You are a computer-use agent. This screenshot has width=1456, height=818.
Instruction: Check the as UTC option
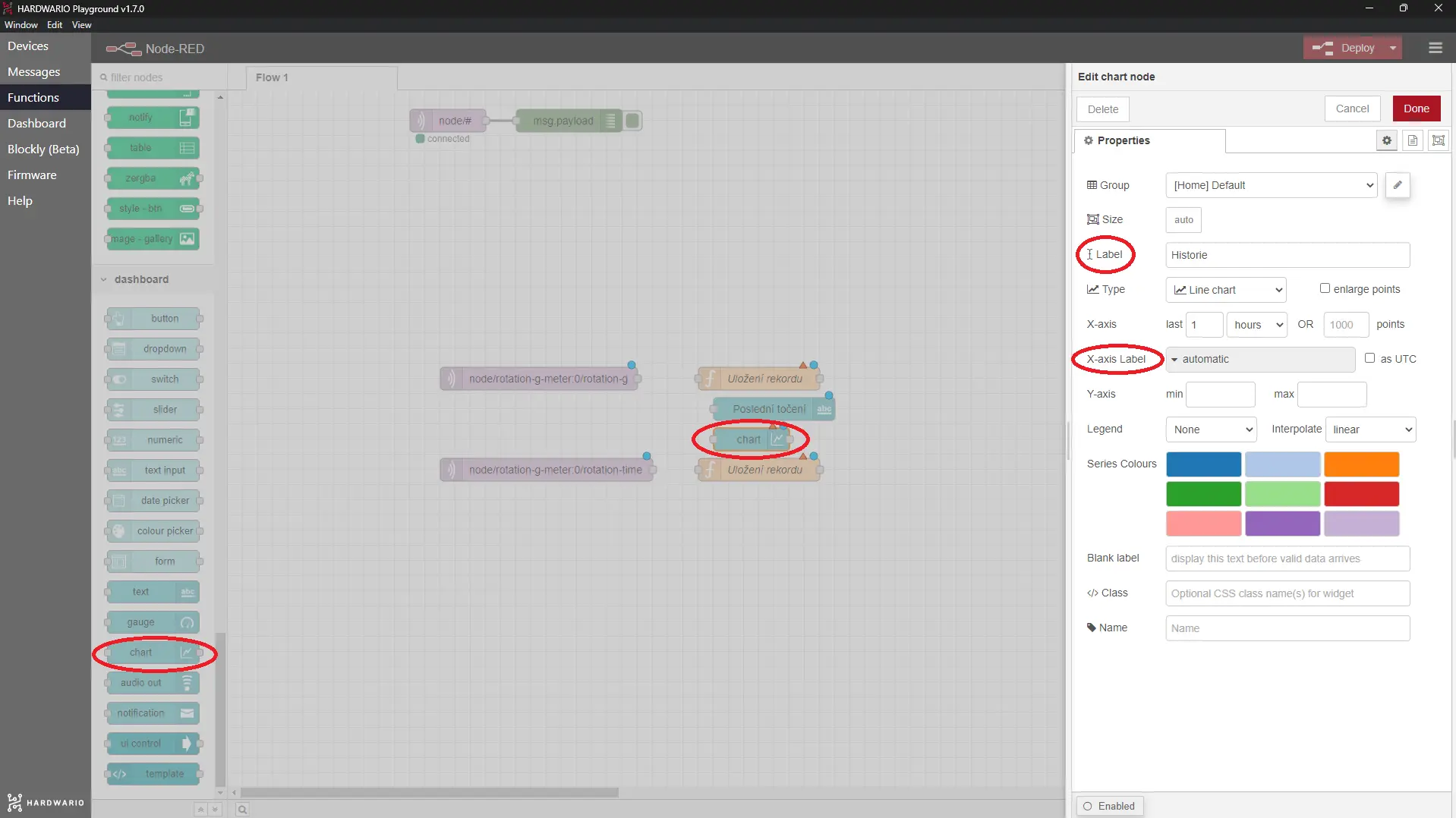(x=1369, y=358)
